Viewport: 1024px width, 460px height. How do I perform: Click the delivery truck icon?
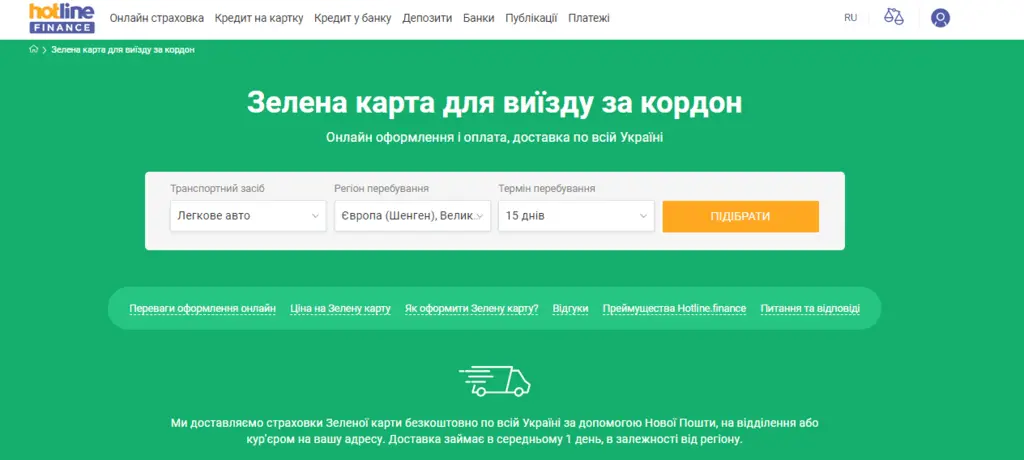tap(494, 380)
